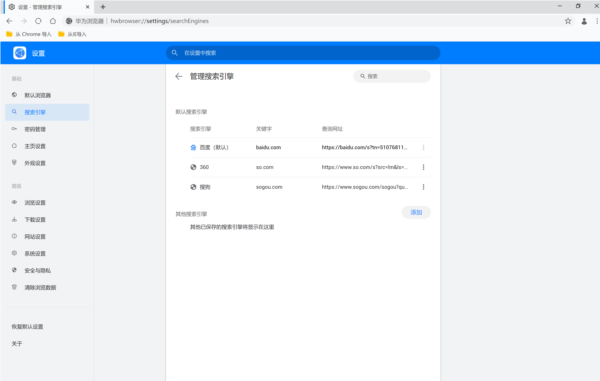Click the globe icon beside 搜狗
This screenshot has width=600, height=381.
pos(193,187)
